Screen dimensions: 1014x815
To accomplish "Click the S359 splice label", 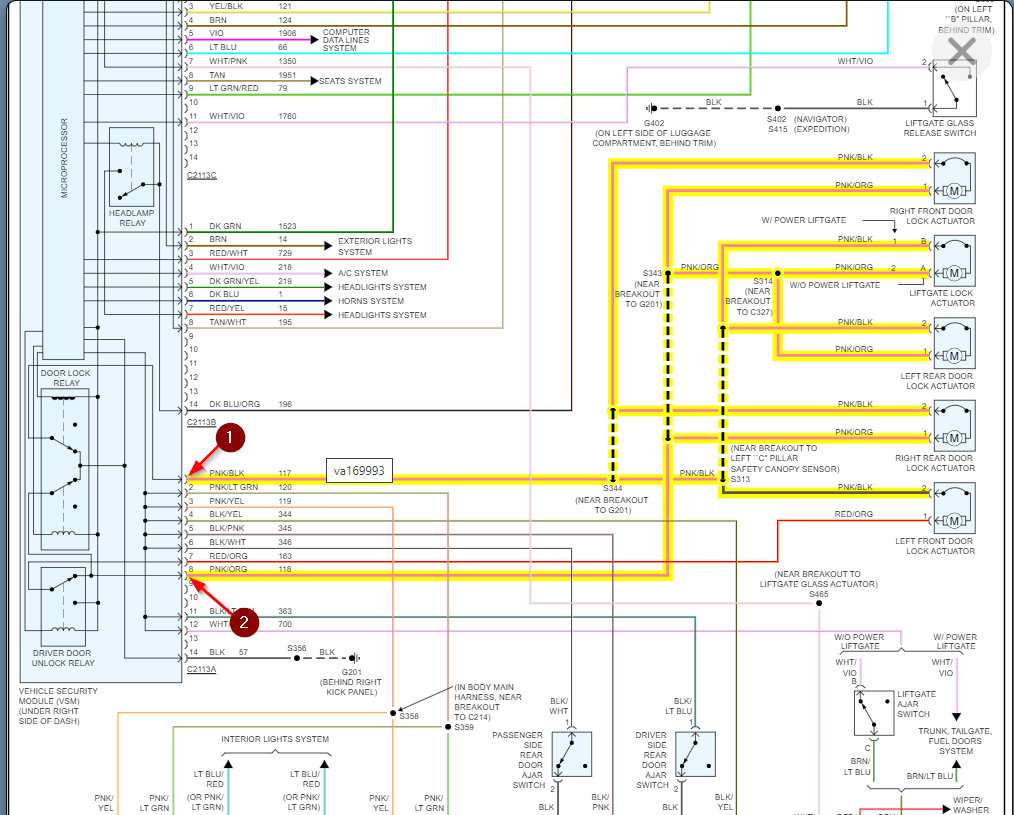I will (x=464, y=727).
